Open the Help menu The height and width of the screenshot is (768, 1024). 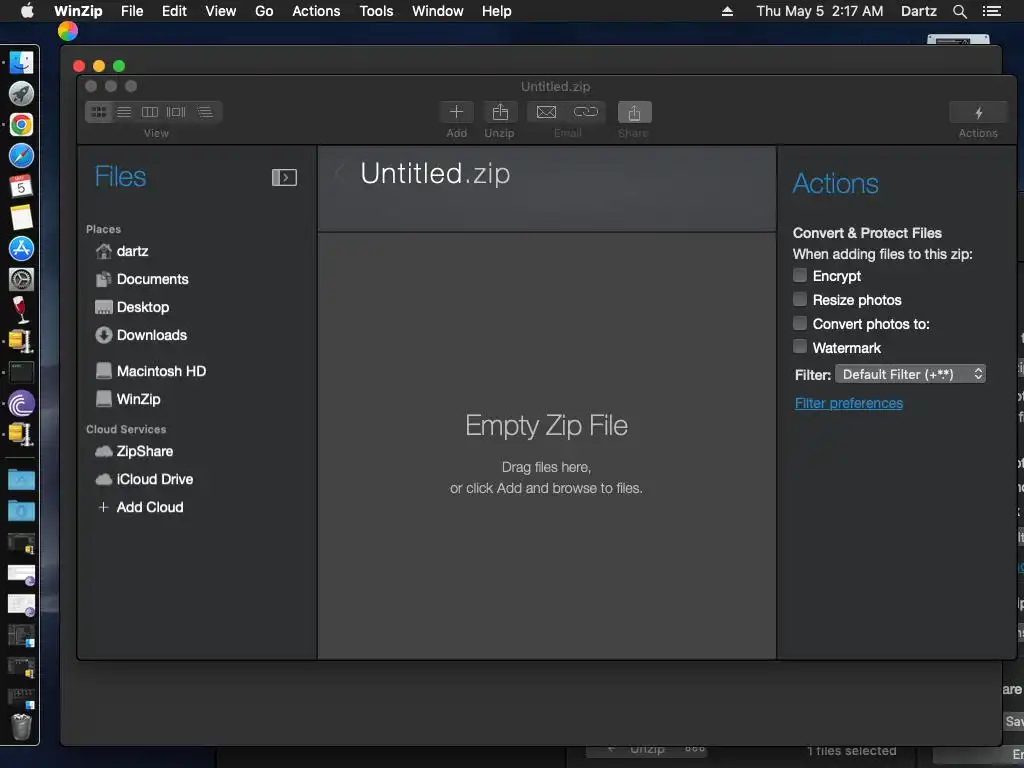pyautogui.click(x=496, y=11)
